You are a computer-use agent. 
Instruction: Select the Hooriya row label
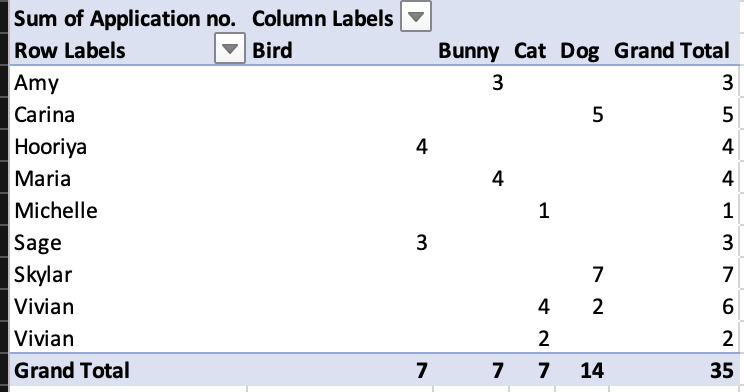(x=50, y=147)
